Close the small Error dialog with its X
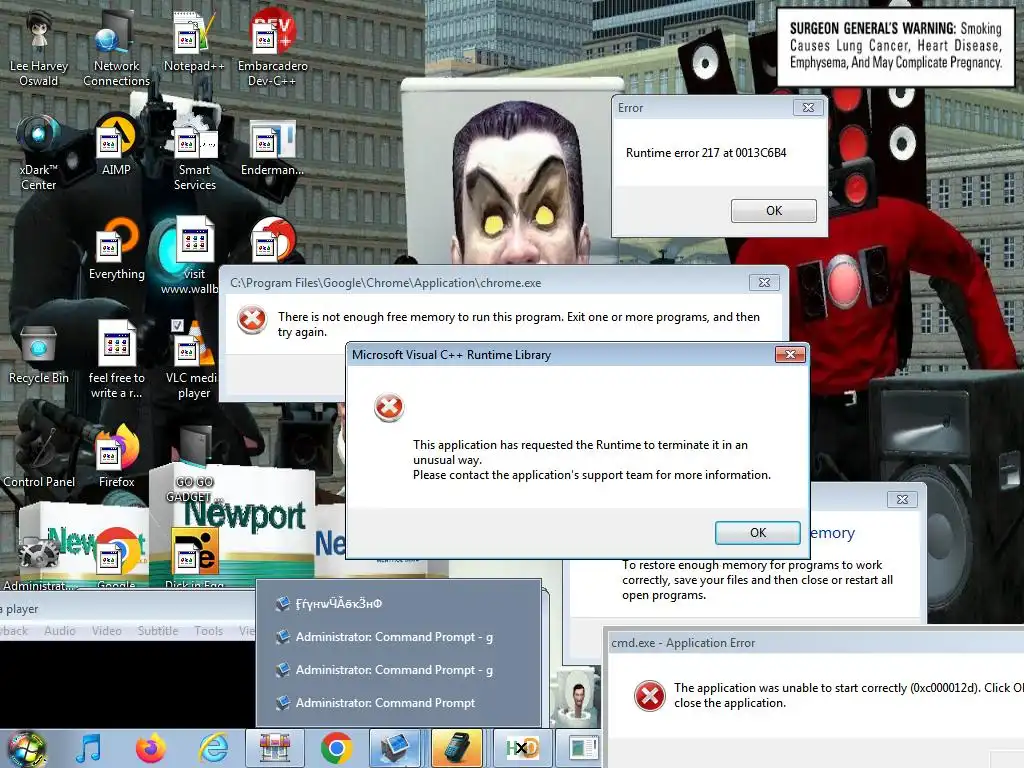 [x=808, y=108]
